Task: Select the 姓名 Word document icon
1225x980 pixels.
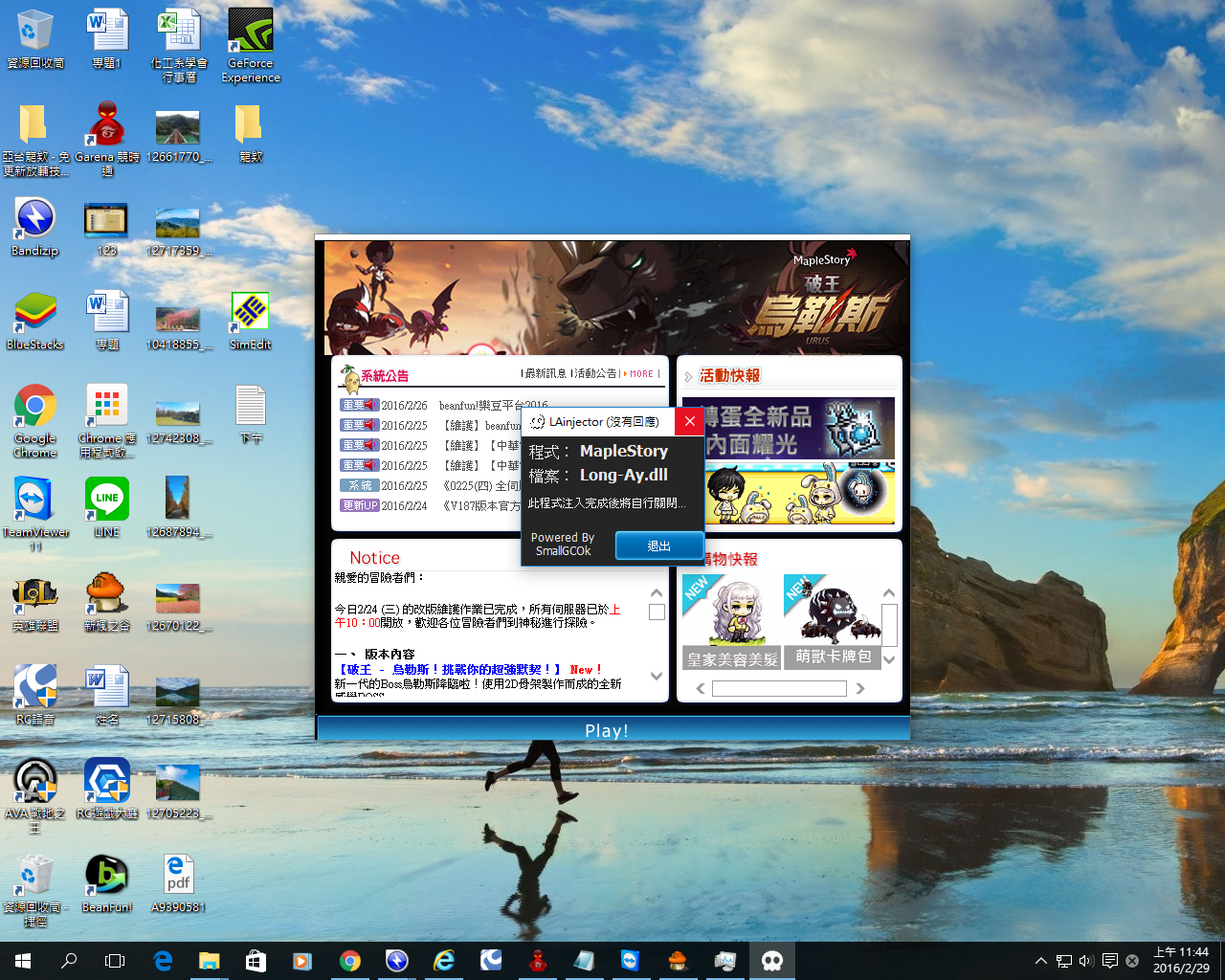Action: 107,695
